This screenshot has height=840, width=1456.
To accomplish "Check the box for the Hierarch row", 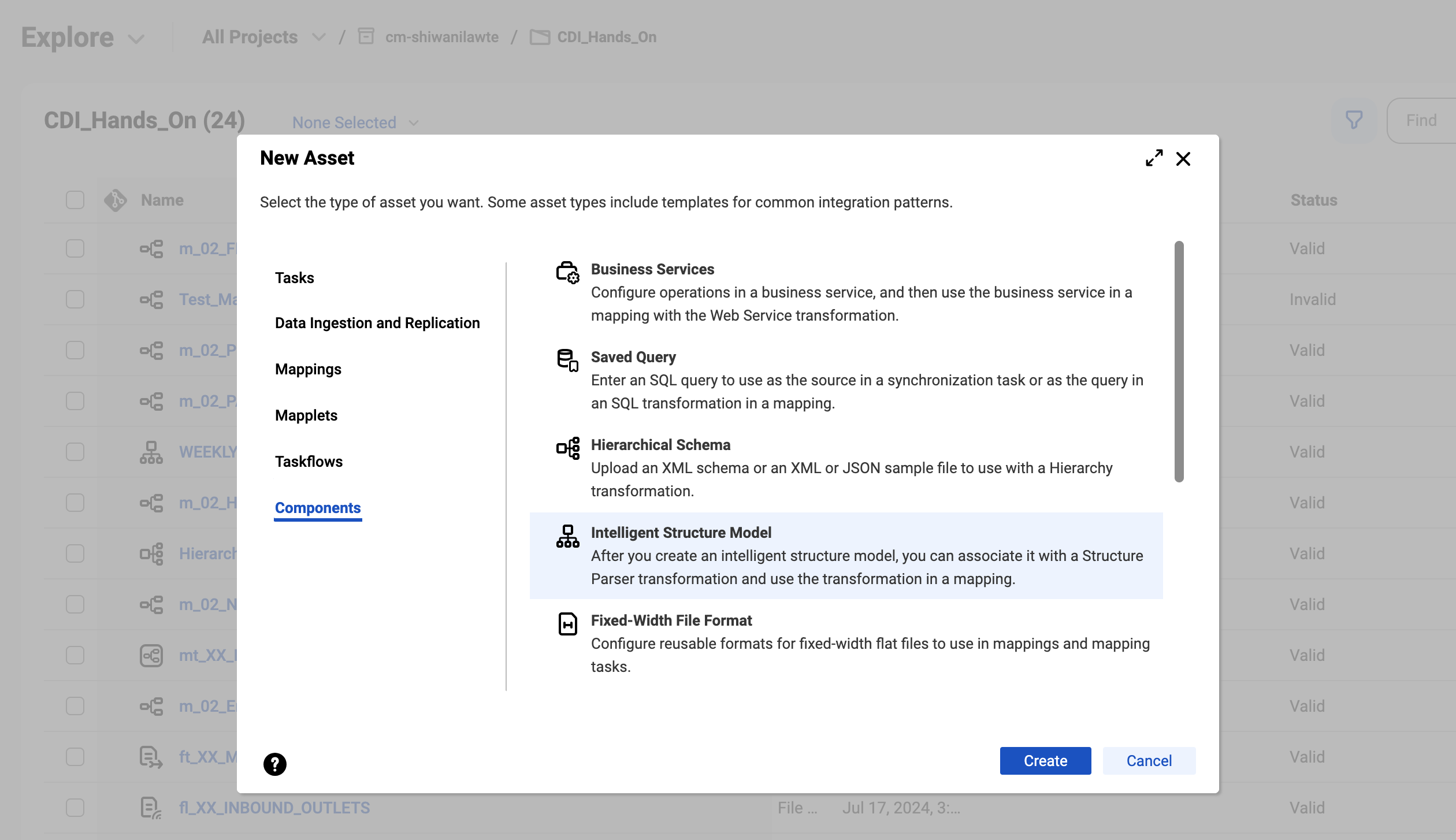I will click(x=75, y=553).
